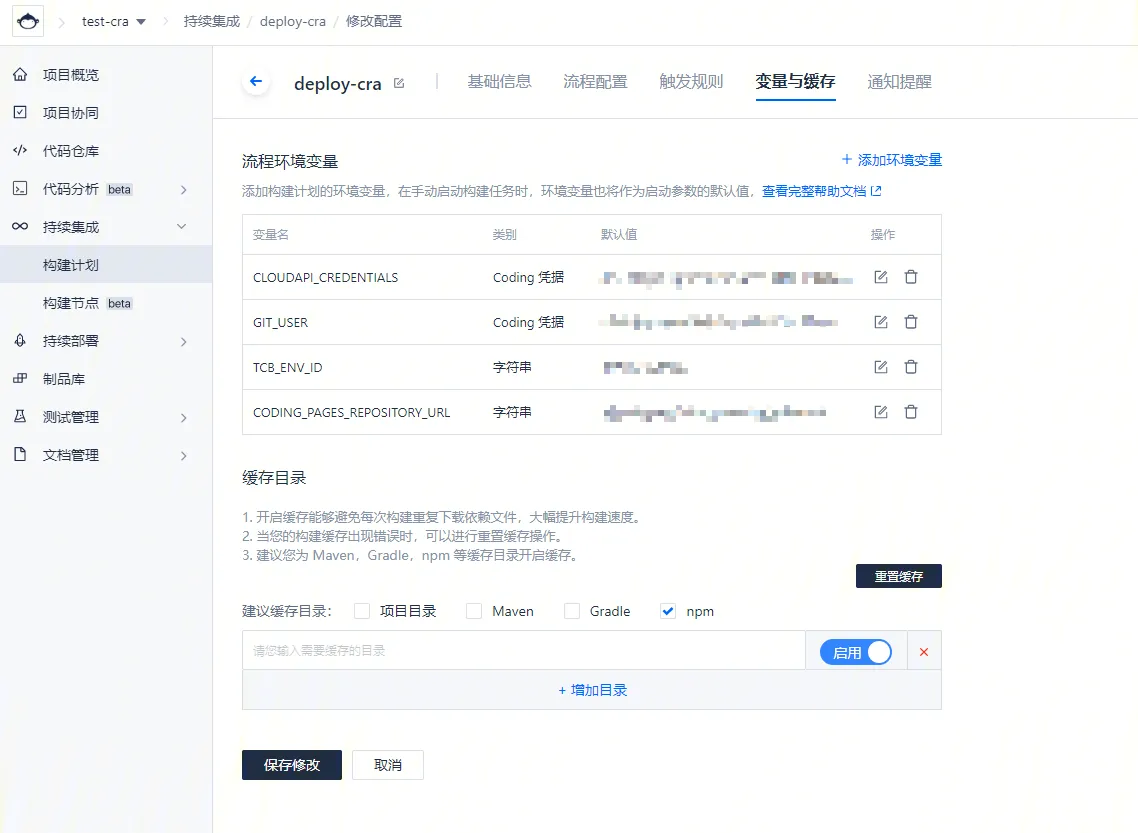Remove the cache directory row with red X
Image resolution: width=1138 pixels, height=833 pixels.
[x=923, y=652]
